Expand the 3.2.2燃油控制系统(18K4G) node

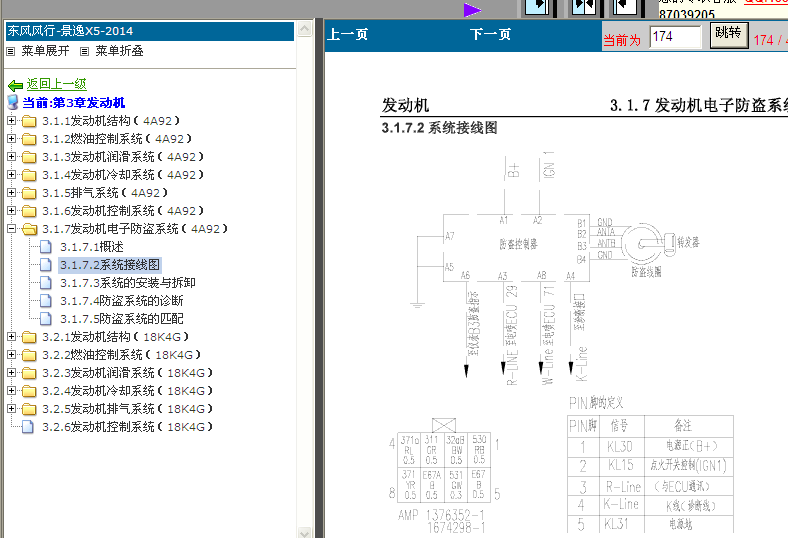click(x=11, y=355)
